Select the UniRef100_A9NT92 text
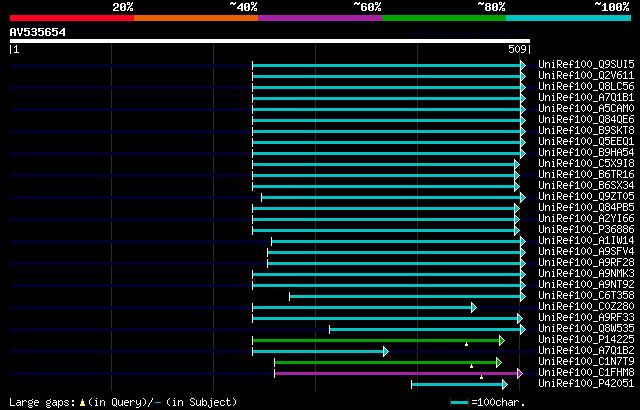Viewport: 640px width, 410px height. [586, 285]
